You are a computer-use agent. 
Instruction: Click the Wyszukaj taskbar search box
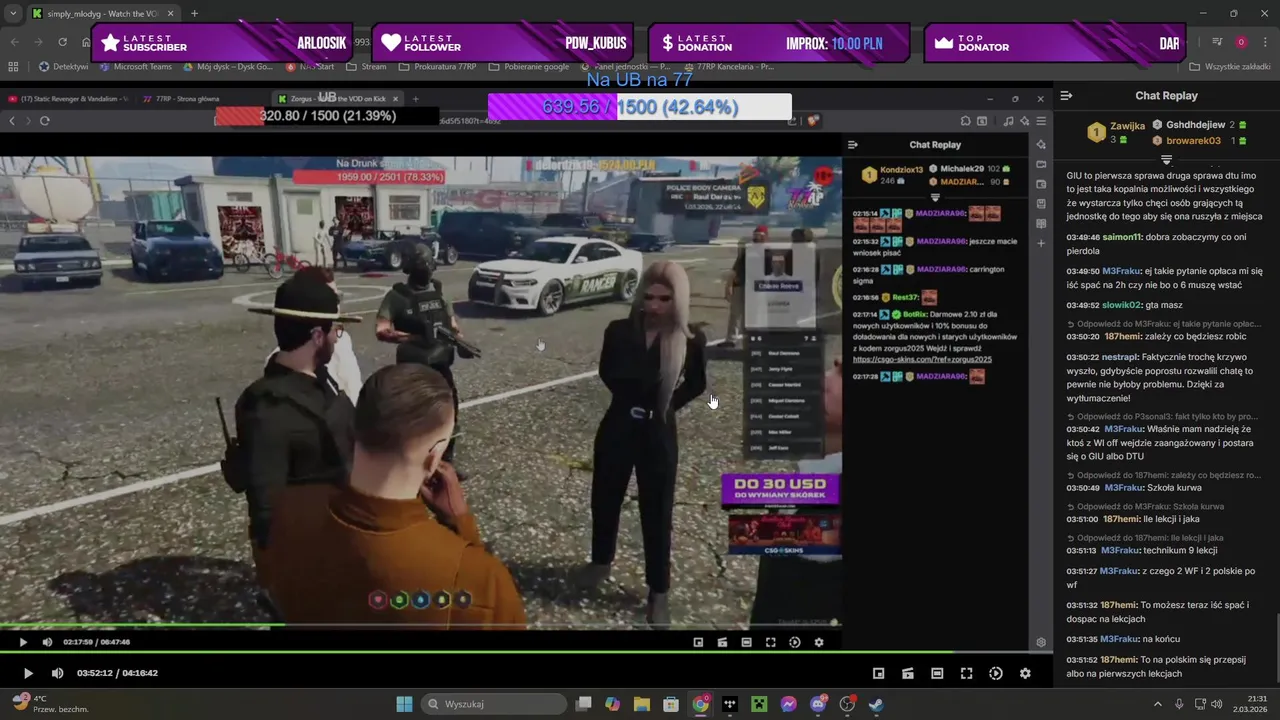click(494, 704)
